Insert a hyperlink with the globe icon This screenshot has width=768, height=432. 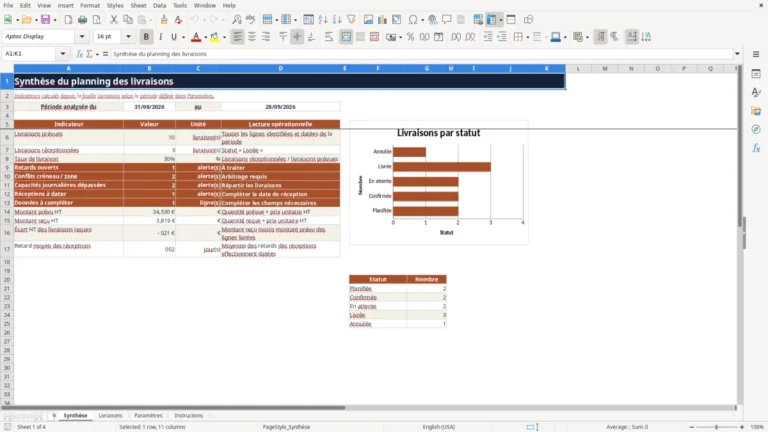point(432,20)
